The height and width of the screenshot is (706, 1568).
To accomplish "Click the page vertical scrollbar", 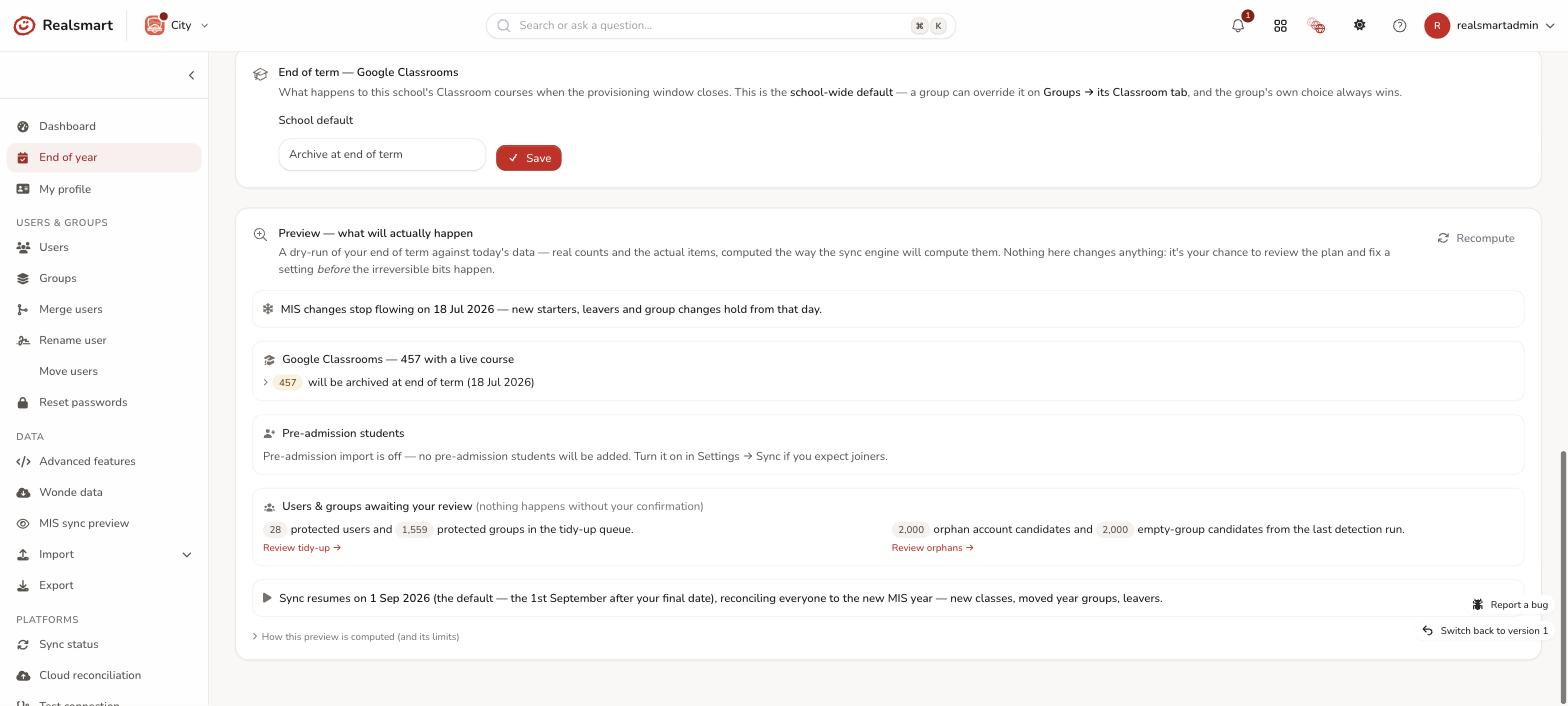I will 1562,575.
